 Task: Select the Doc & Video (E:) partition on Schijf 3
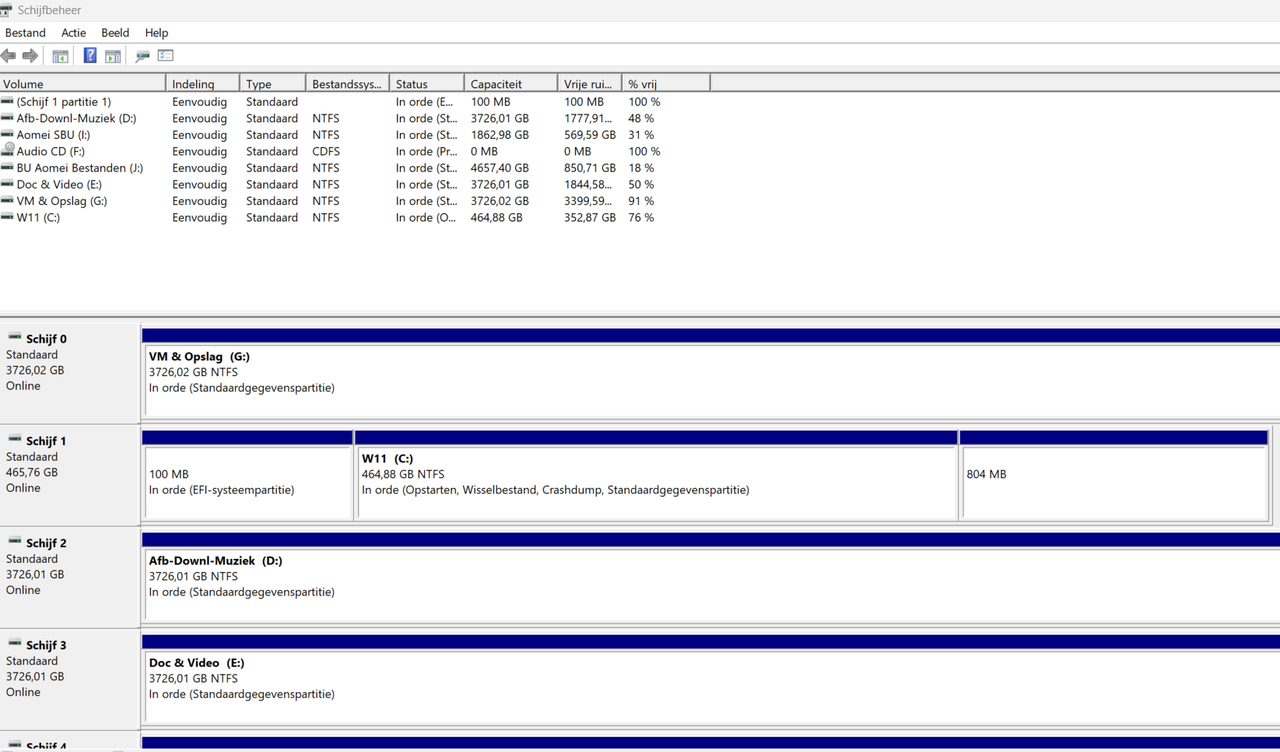(711, 686)
